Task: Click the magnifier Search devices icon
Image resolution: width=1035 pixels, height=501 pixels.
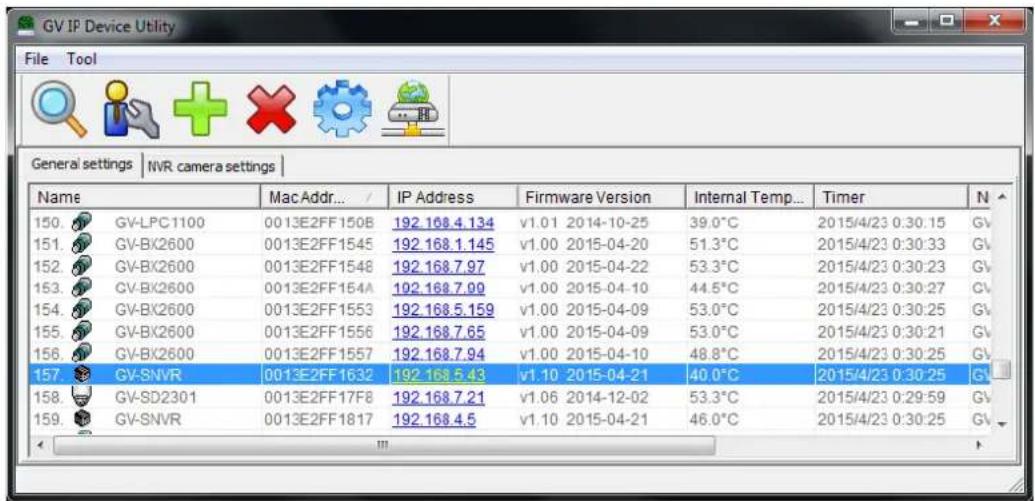Action: click(59, 109)
